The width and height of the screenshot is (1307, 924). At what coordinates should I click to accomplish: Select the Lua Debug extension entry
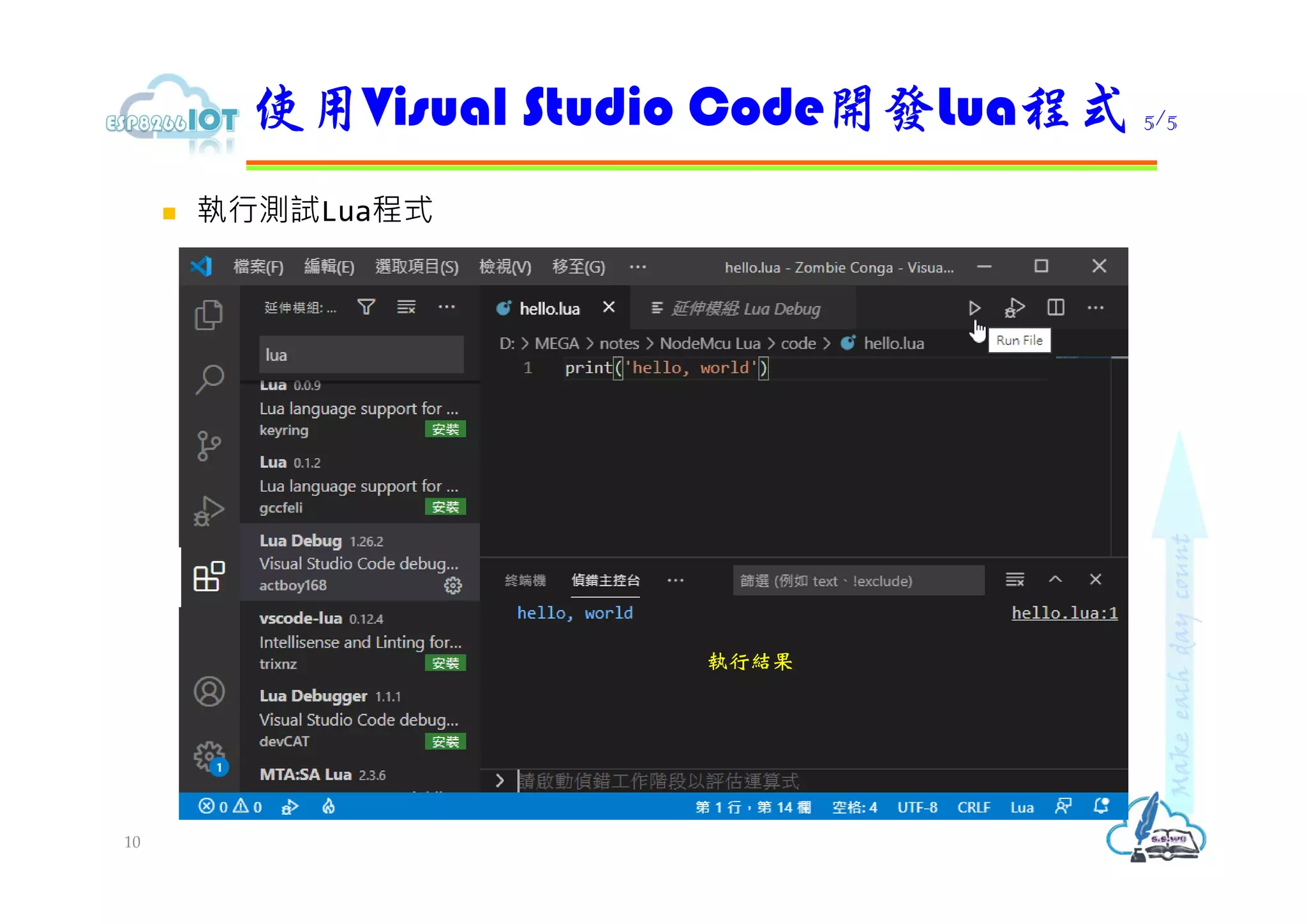[x=360, y=562]
